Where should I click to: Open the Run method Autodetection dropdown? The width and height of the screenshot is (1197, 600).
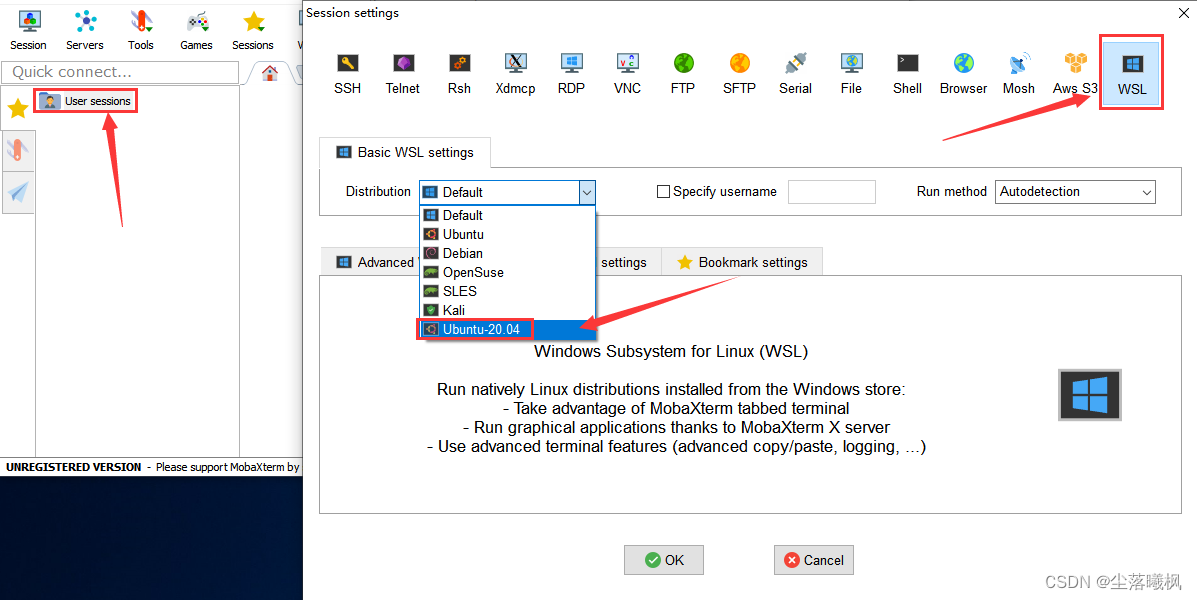pyautogui.click(x=1075, y=192)
